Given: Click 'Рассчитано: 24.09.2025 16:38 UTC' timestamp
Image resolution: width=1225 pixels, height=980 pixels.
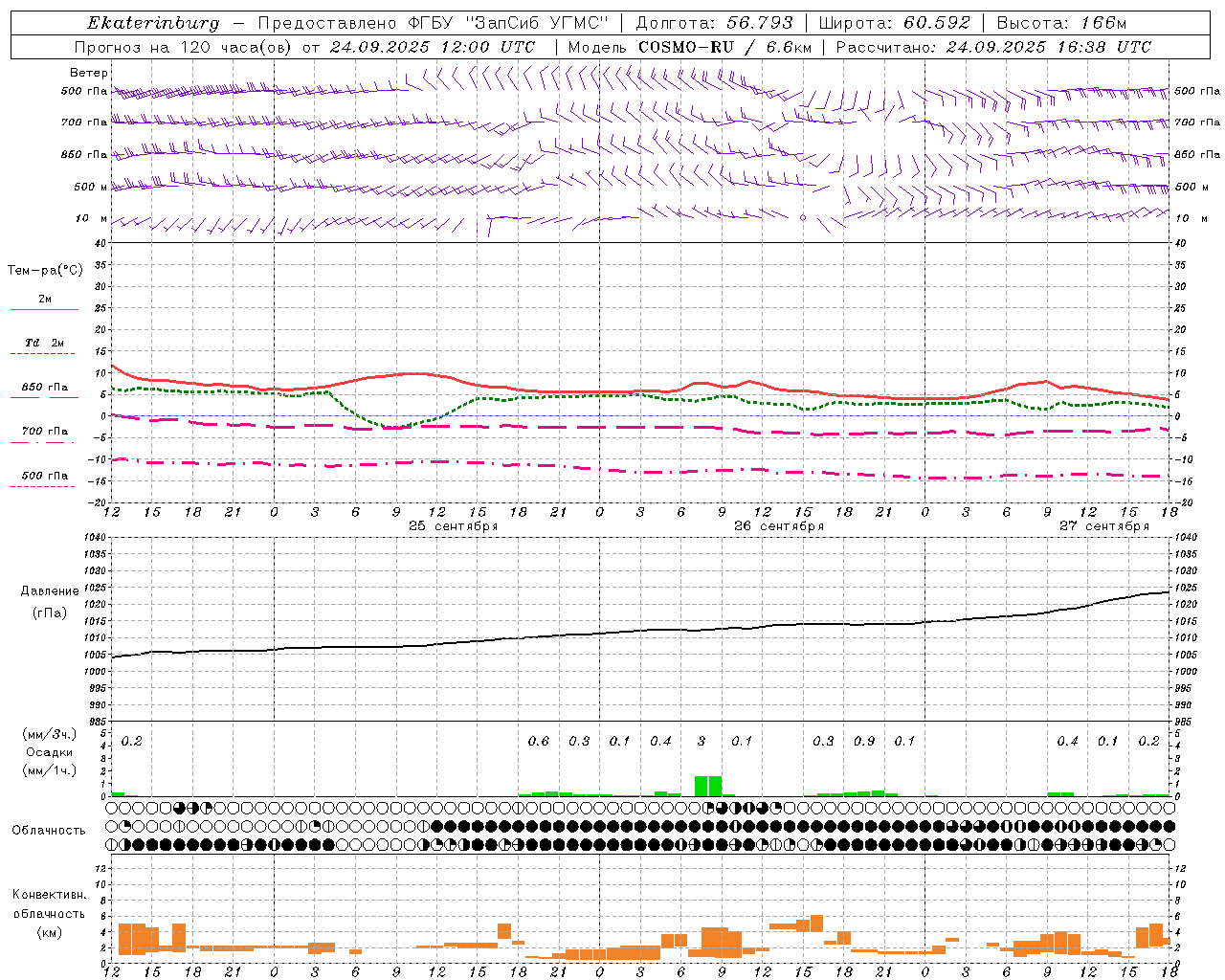Looking at the screenshot, I should (x=993, y=47).
